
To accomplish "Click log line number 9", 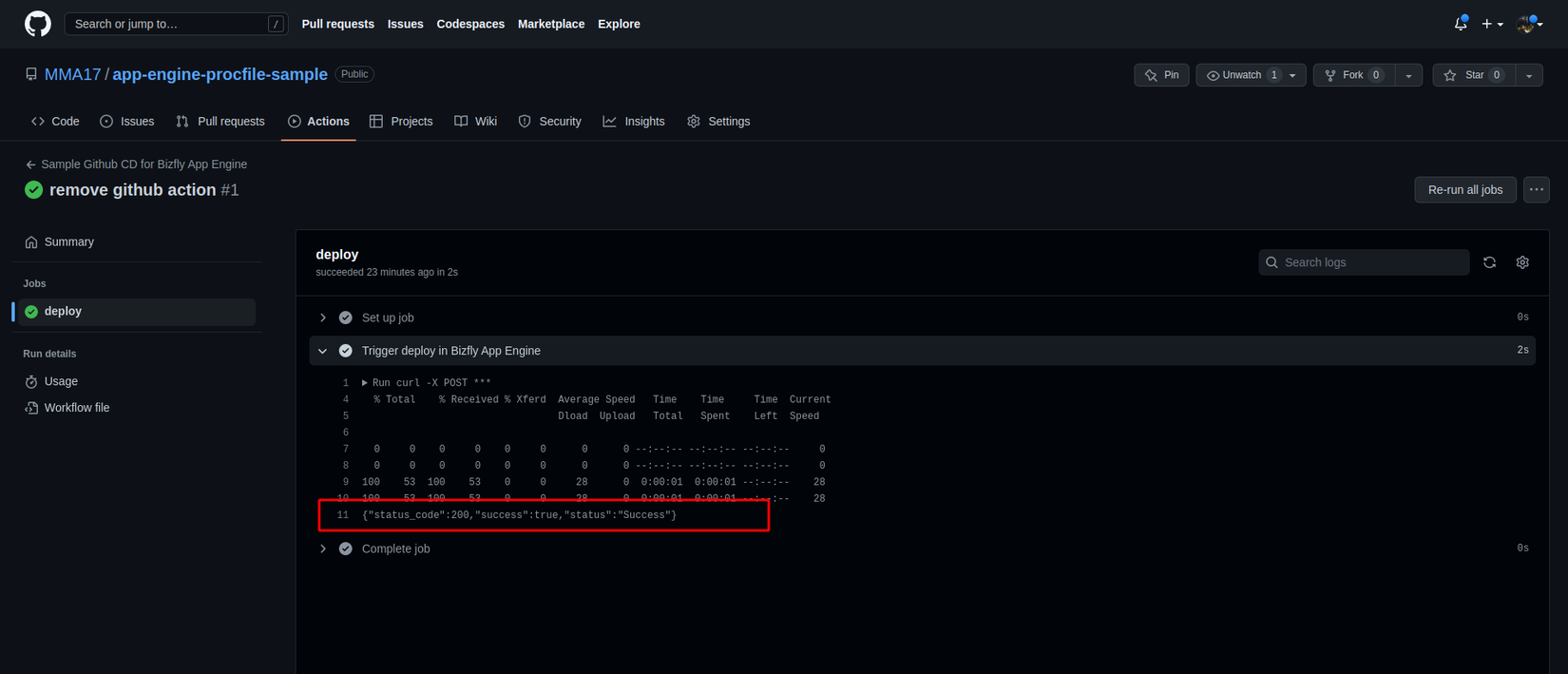I will point(345,482).
